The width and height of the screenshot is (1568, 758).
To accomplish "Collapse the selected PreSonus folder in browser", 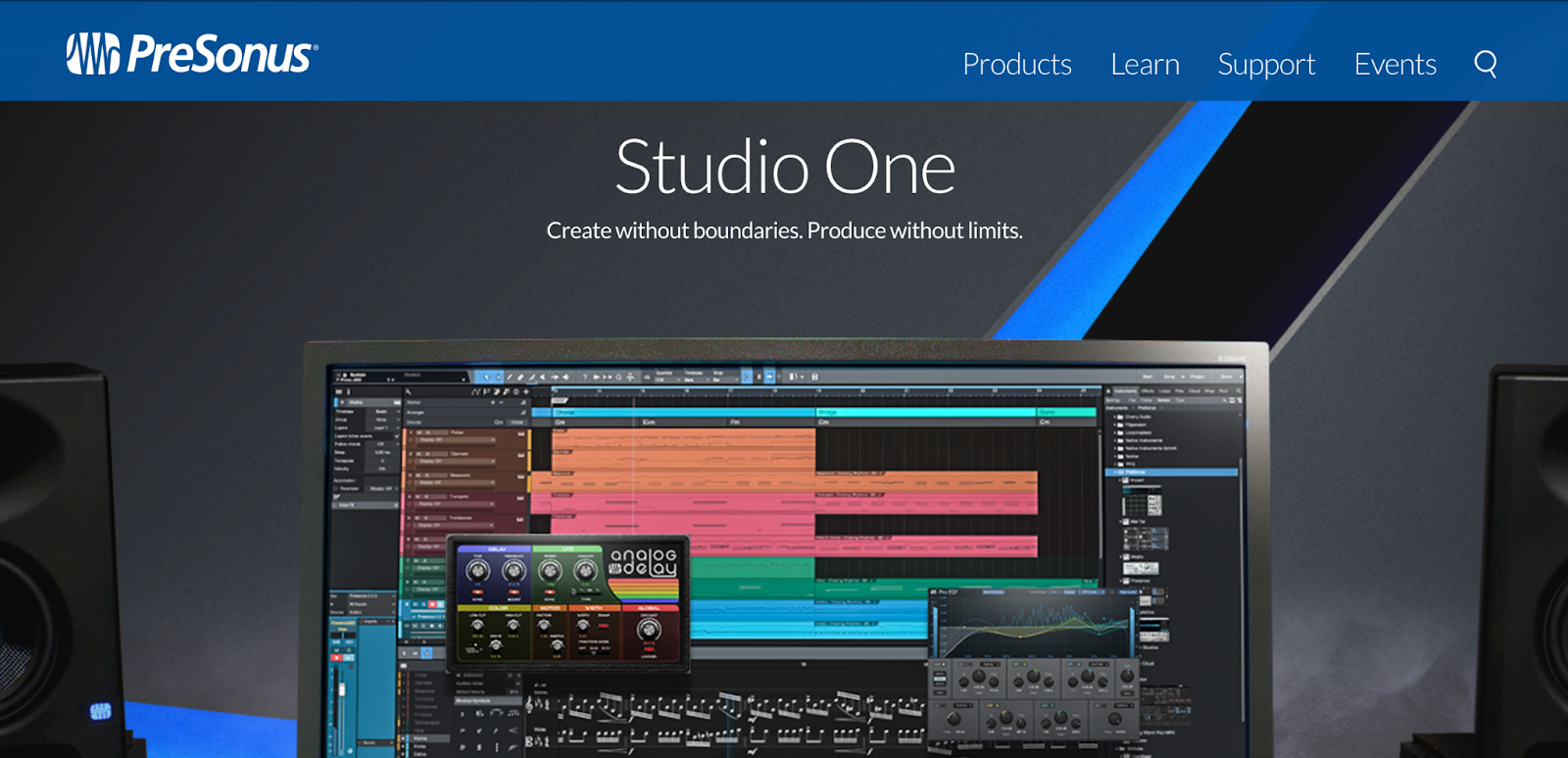I will click(1114, 473).
